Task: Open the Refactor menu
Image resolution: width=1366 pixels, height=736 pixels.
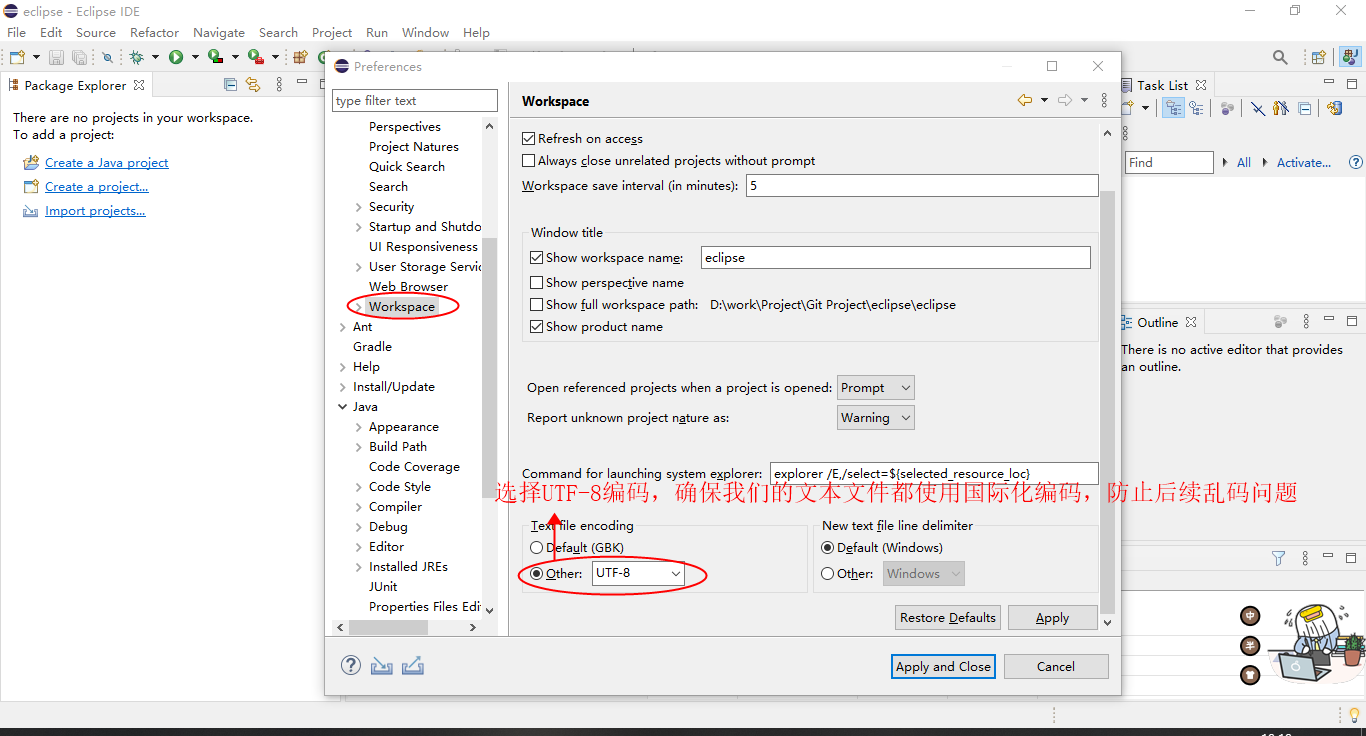Action: tap(154, 32)
